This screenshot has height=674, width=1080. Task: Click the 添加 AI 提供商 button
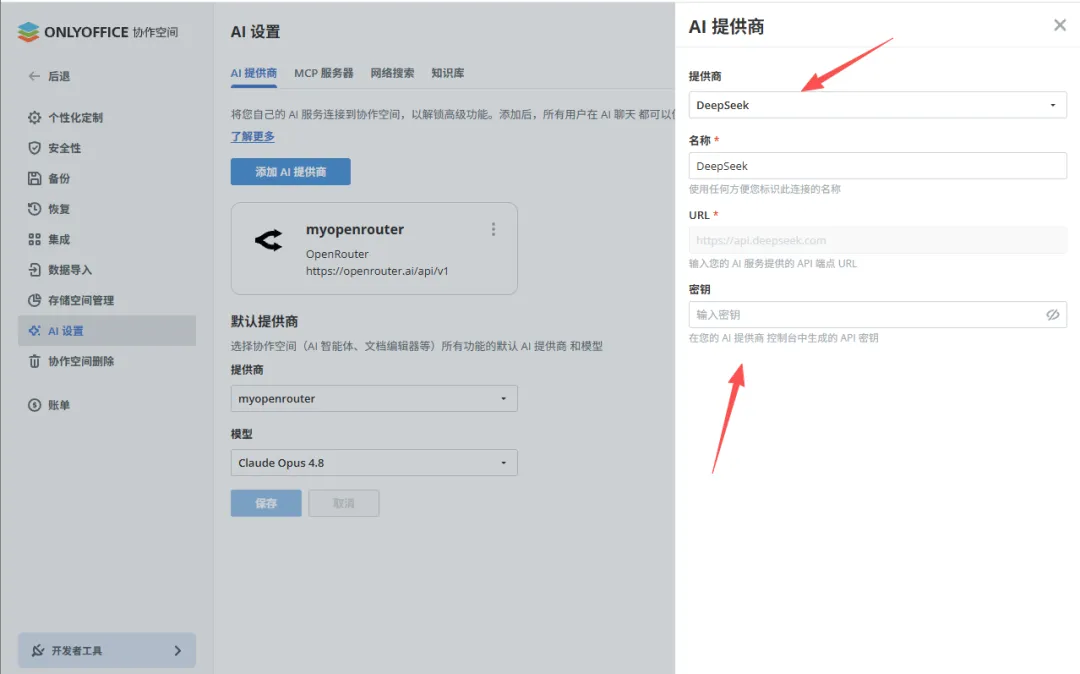pos(291,171)
